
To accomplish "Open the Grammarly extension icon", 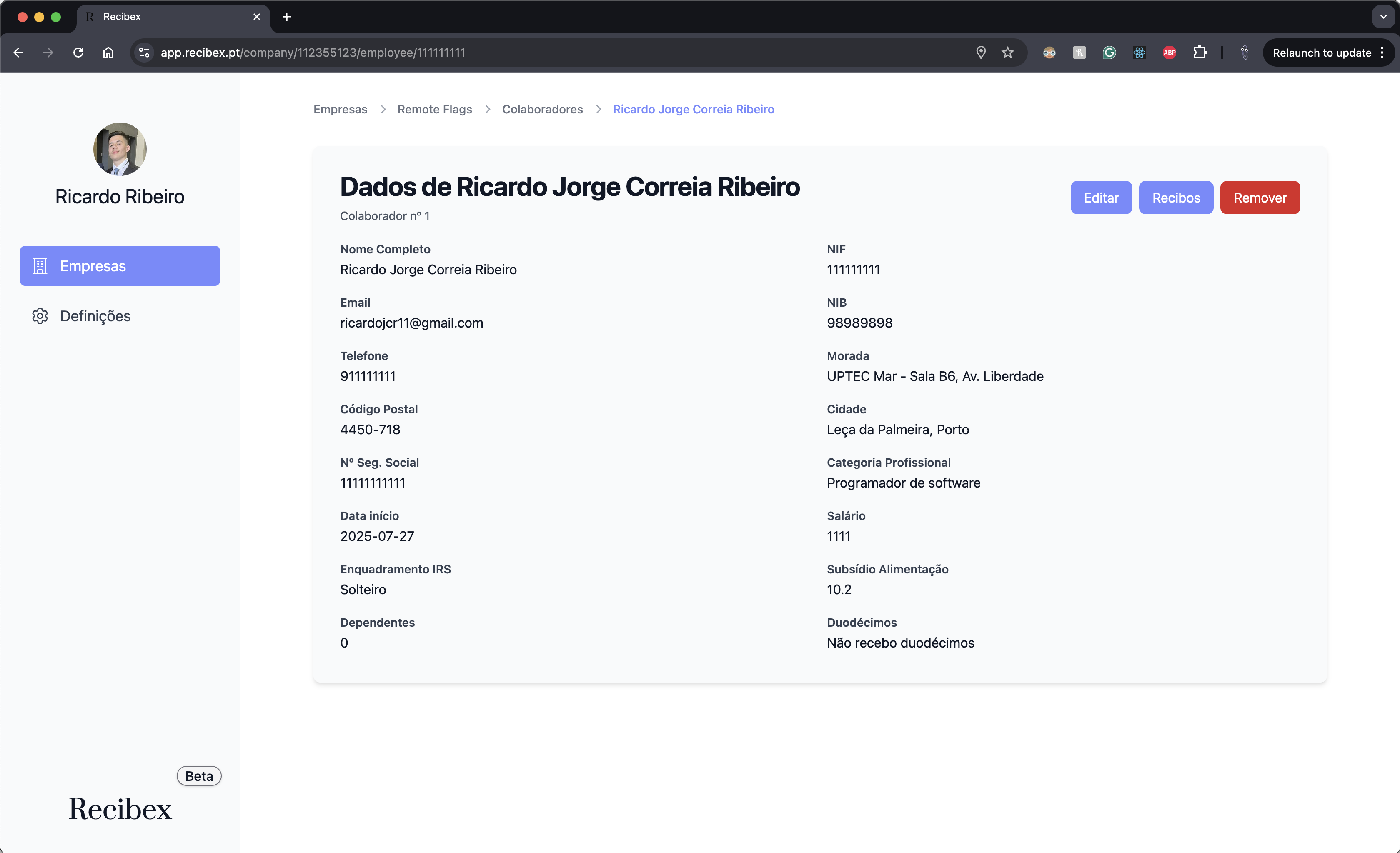I will (1109, 53).
